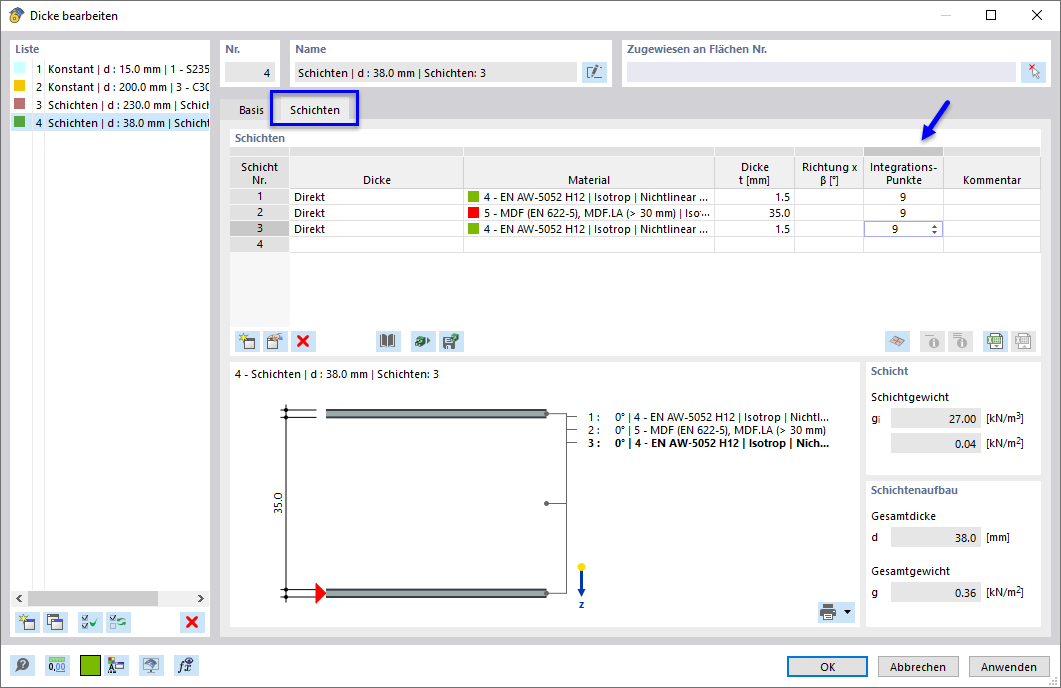Click the first greyed info icon in layers toolbar
1061x688 pixels.
(x=932, y=342)
